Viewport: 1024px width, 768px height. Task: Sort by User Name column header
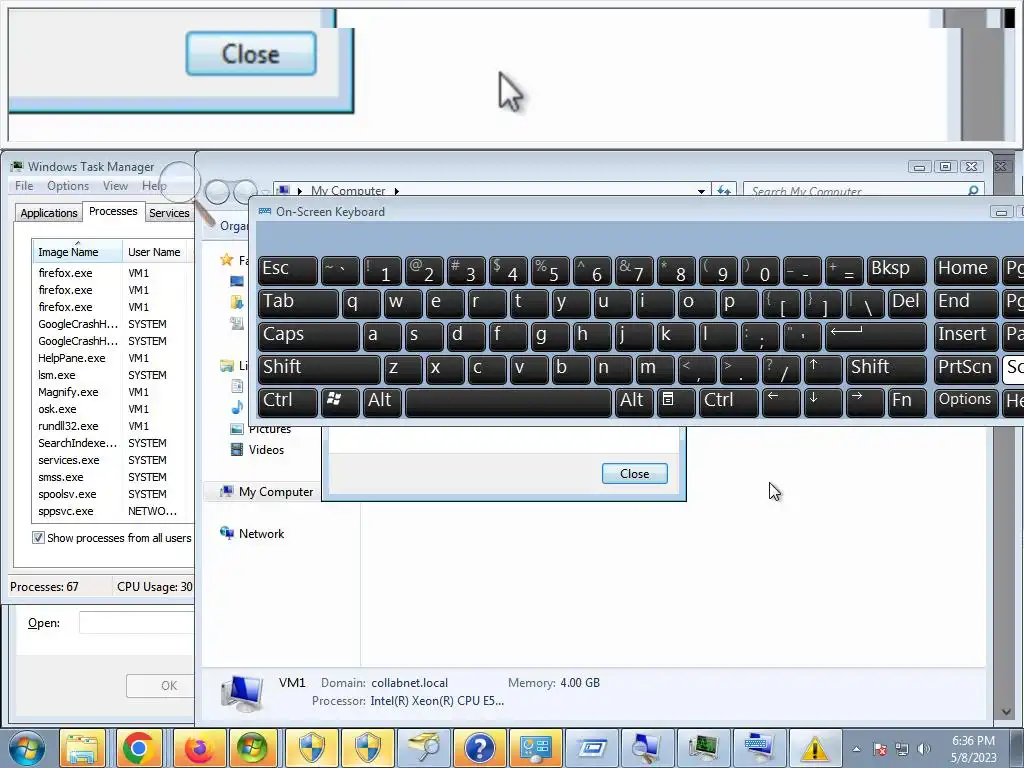coord(154,251)
